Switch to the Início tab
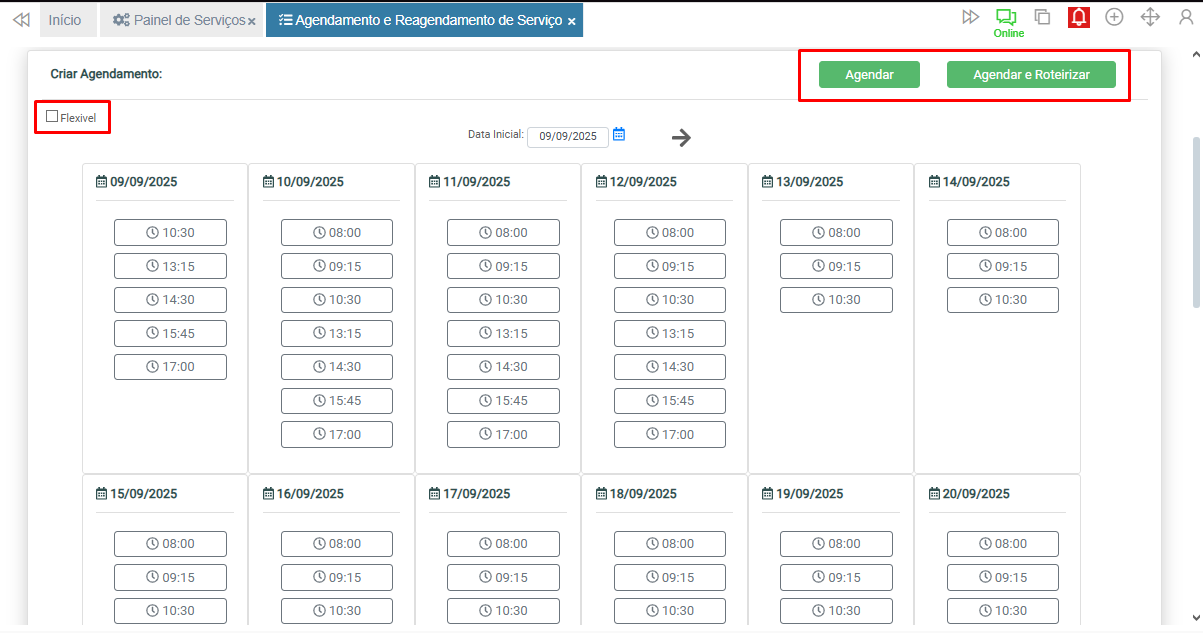This screenshot has height=633, width=1203. 65,20
